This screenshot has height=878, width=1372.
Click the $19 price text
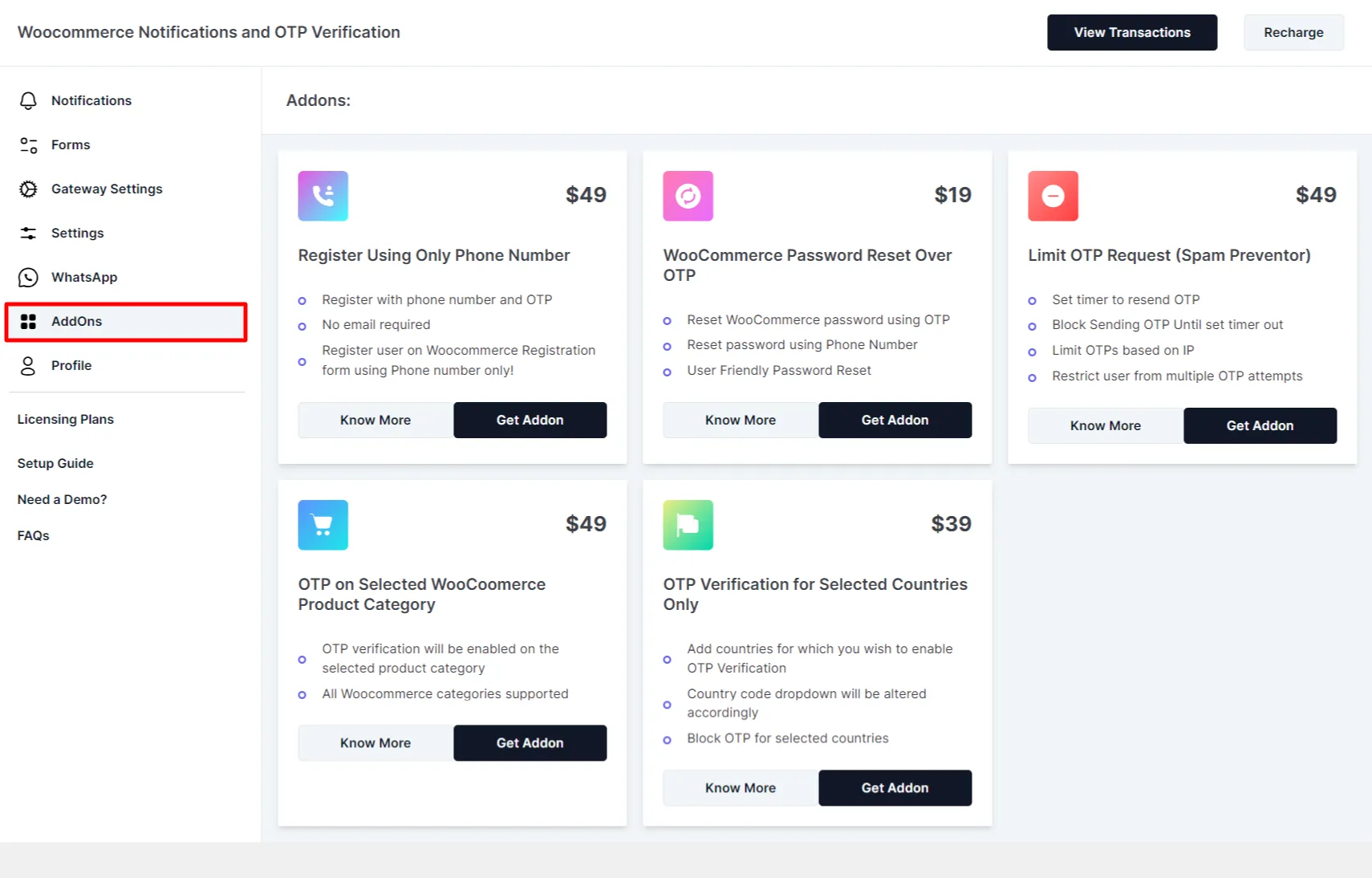pyautogui.click(x=952, y=195)
